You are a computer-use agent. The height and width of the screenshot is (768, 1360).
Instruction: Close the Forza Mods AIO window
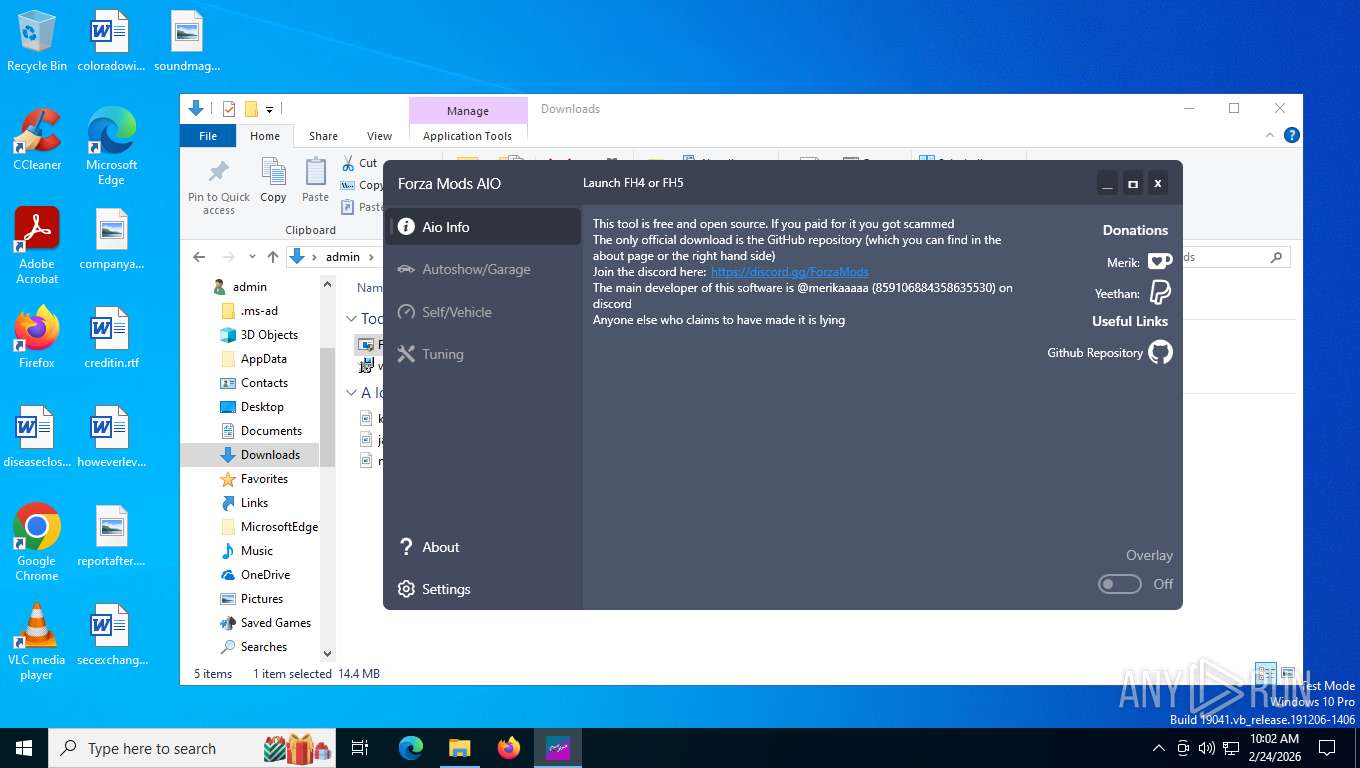pyautogui.click(x=1157, y=183)
